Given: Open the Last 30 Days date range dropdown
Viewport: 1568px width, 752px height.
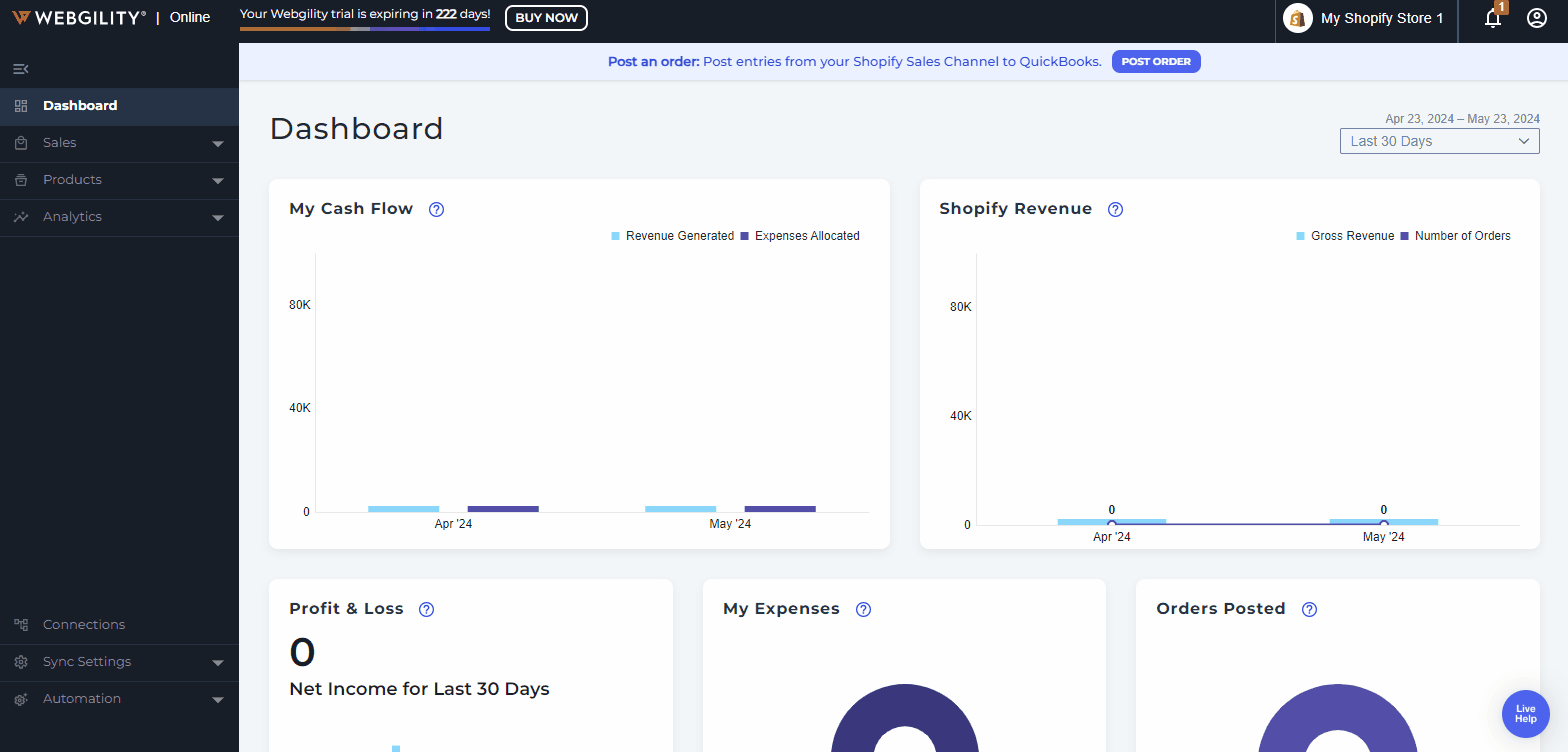Looking at the screenshot, I should (1439, 141).
